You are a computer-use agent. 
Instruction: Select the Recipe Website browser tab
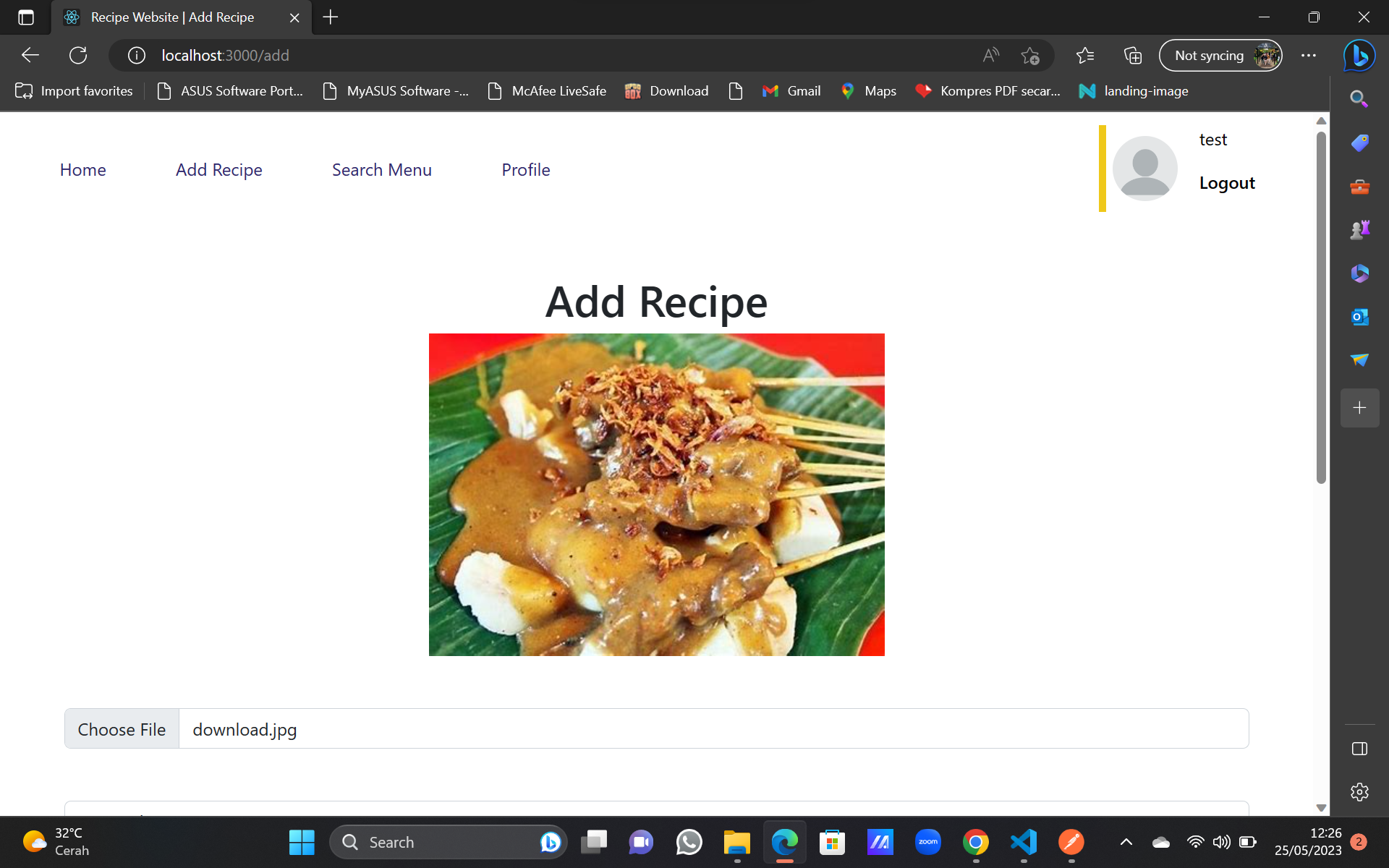(174, 17)
